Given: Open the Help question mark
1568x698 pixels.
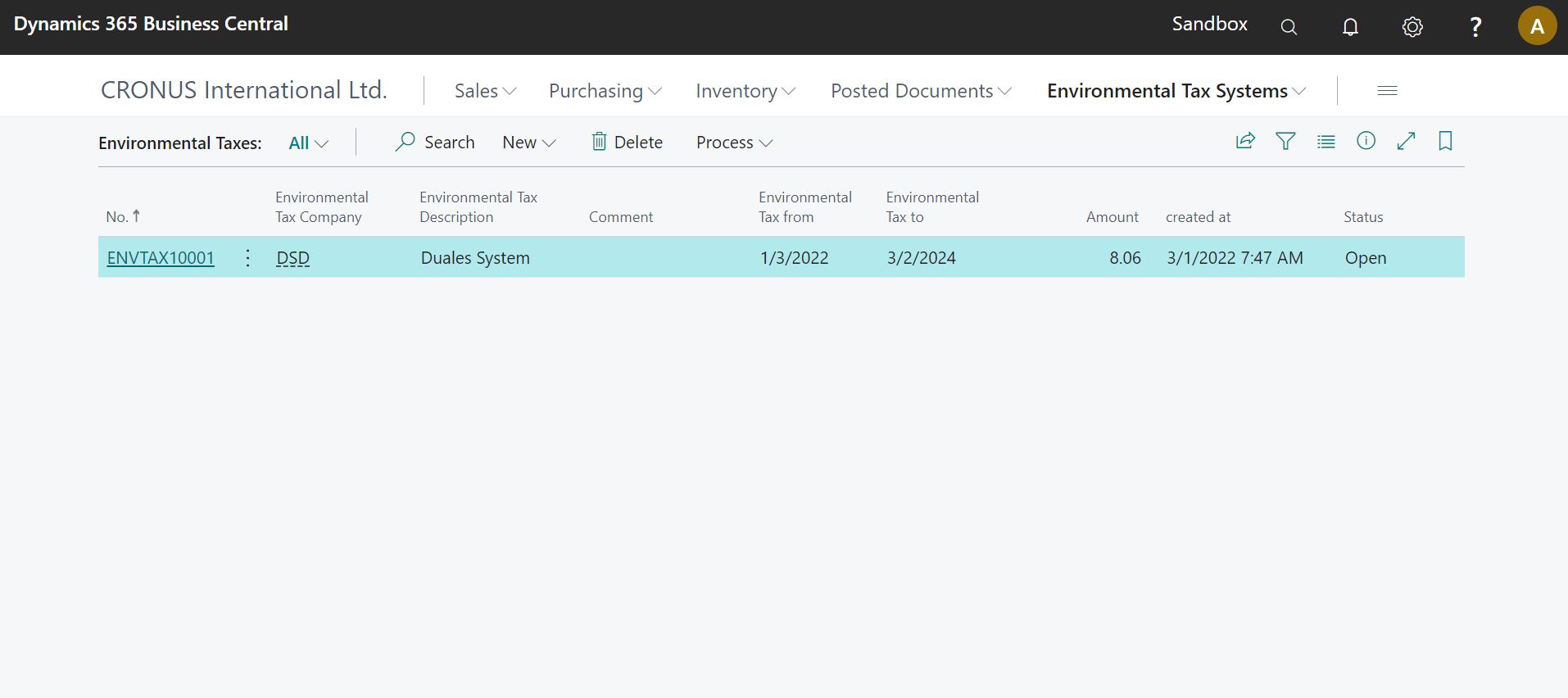Looking at the screenshot, I should (1475, 27).
